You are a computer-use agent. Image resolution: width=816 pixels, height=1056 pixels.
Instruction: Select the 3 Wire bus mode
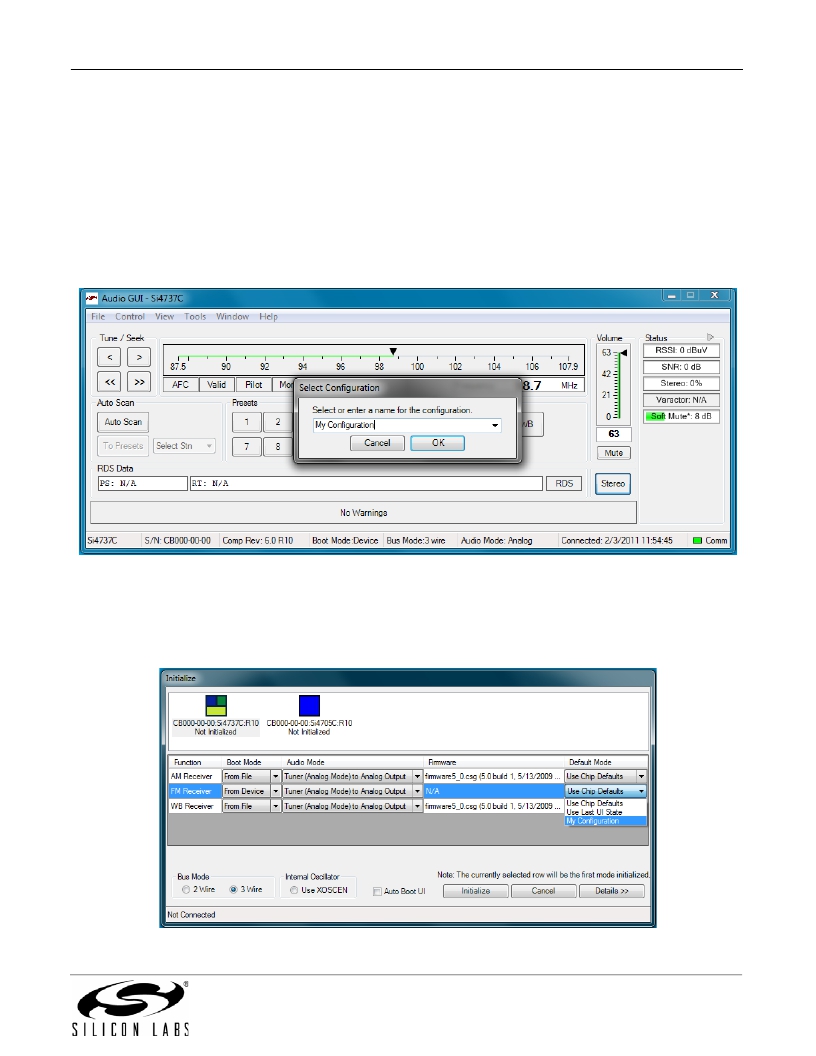233,890
